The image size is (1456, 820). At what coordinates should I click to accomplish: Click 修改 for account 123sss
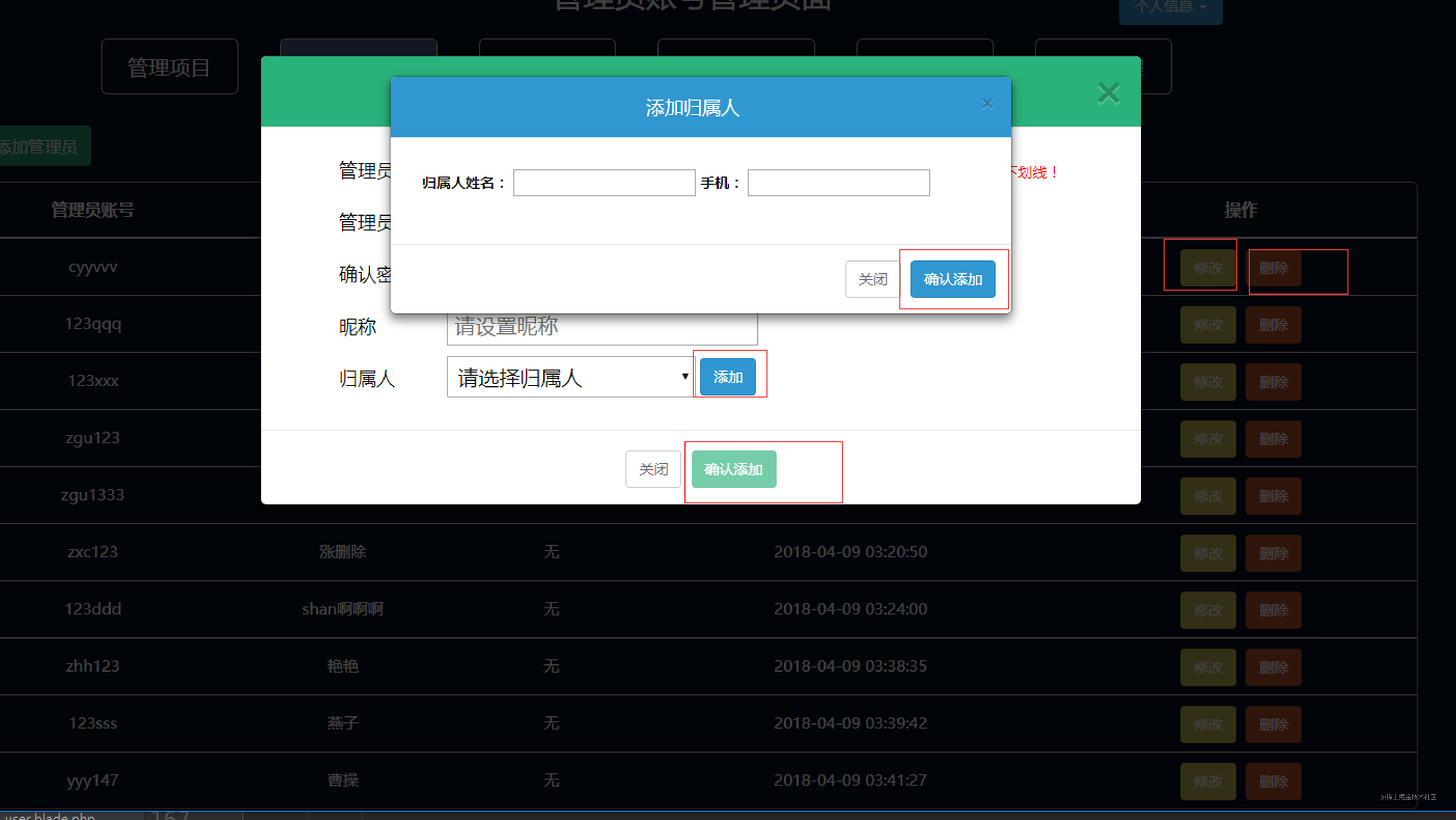pos(1208,725)
